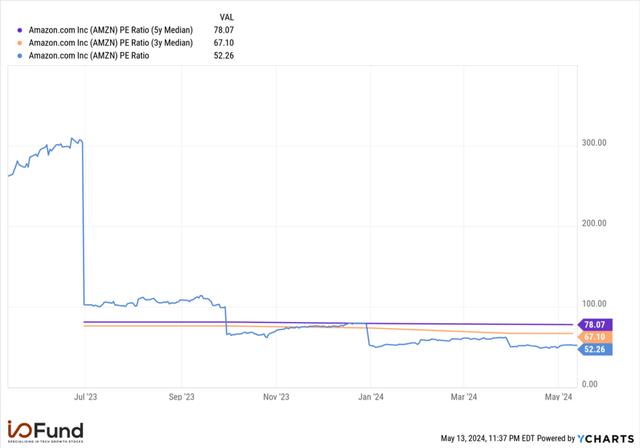
Task: Click the blue PE Ratio legend dot
Action: click(20, 56)
